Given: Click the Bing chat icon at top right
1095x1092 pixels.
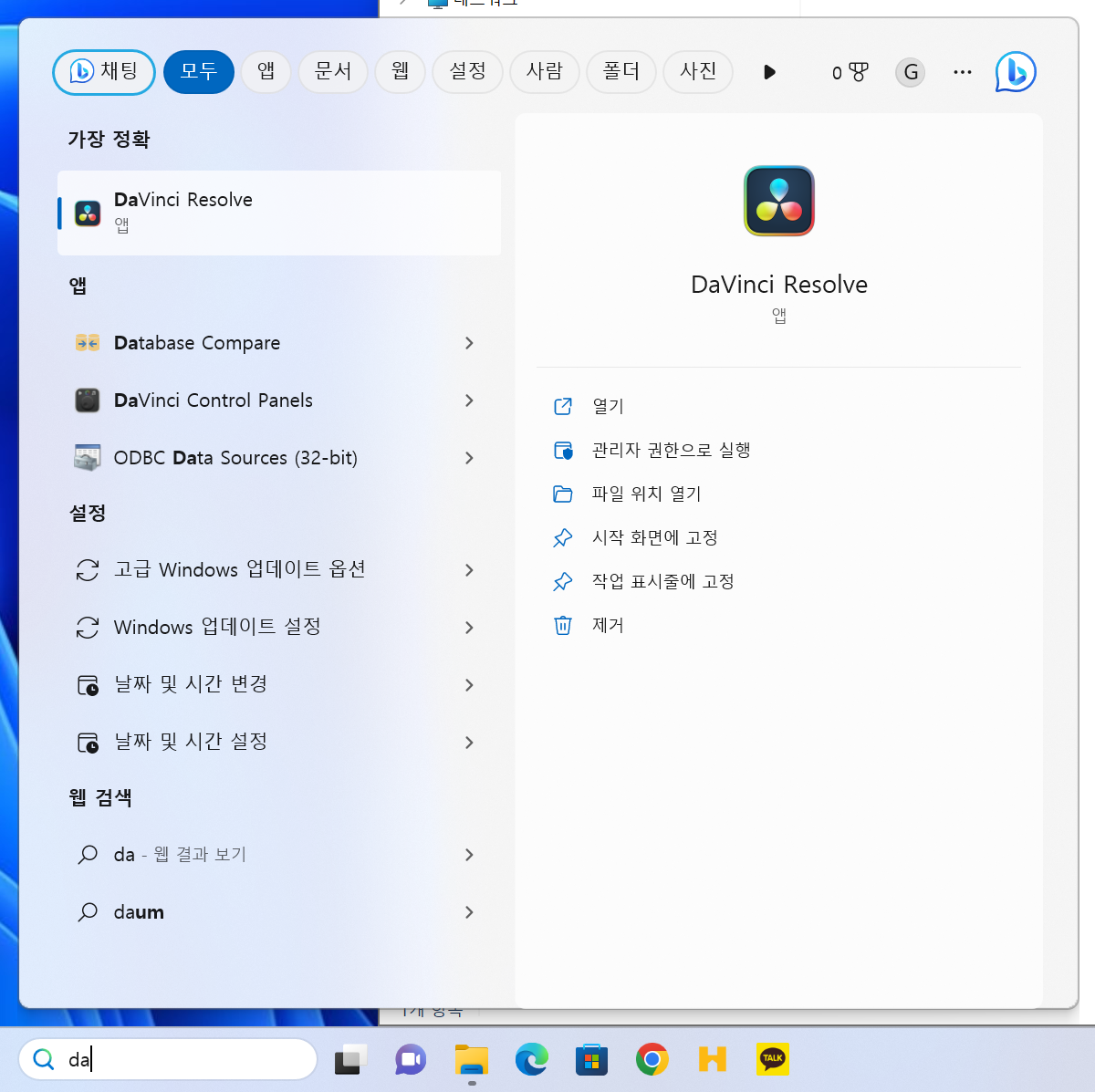Looking at the screenshot, I should [x=1016, y=72].
